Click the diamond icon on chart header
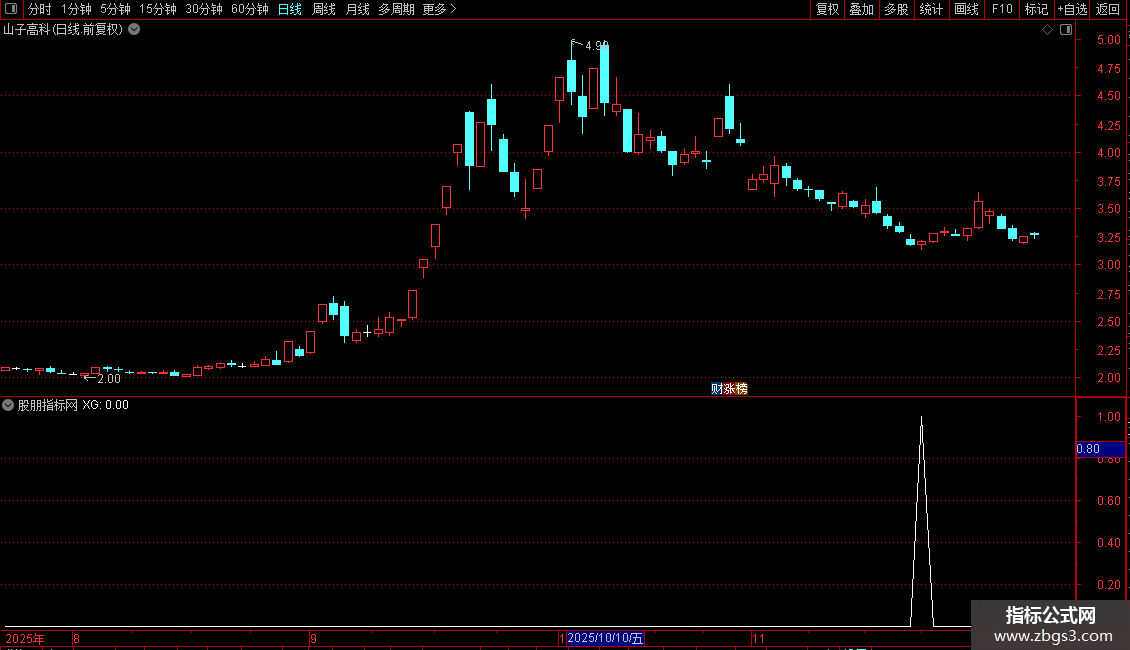The height and width of the screenshot is (650, 1130). click(x=1048, y=30)
